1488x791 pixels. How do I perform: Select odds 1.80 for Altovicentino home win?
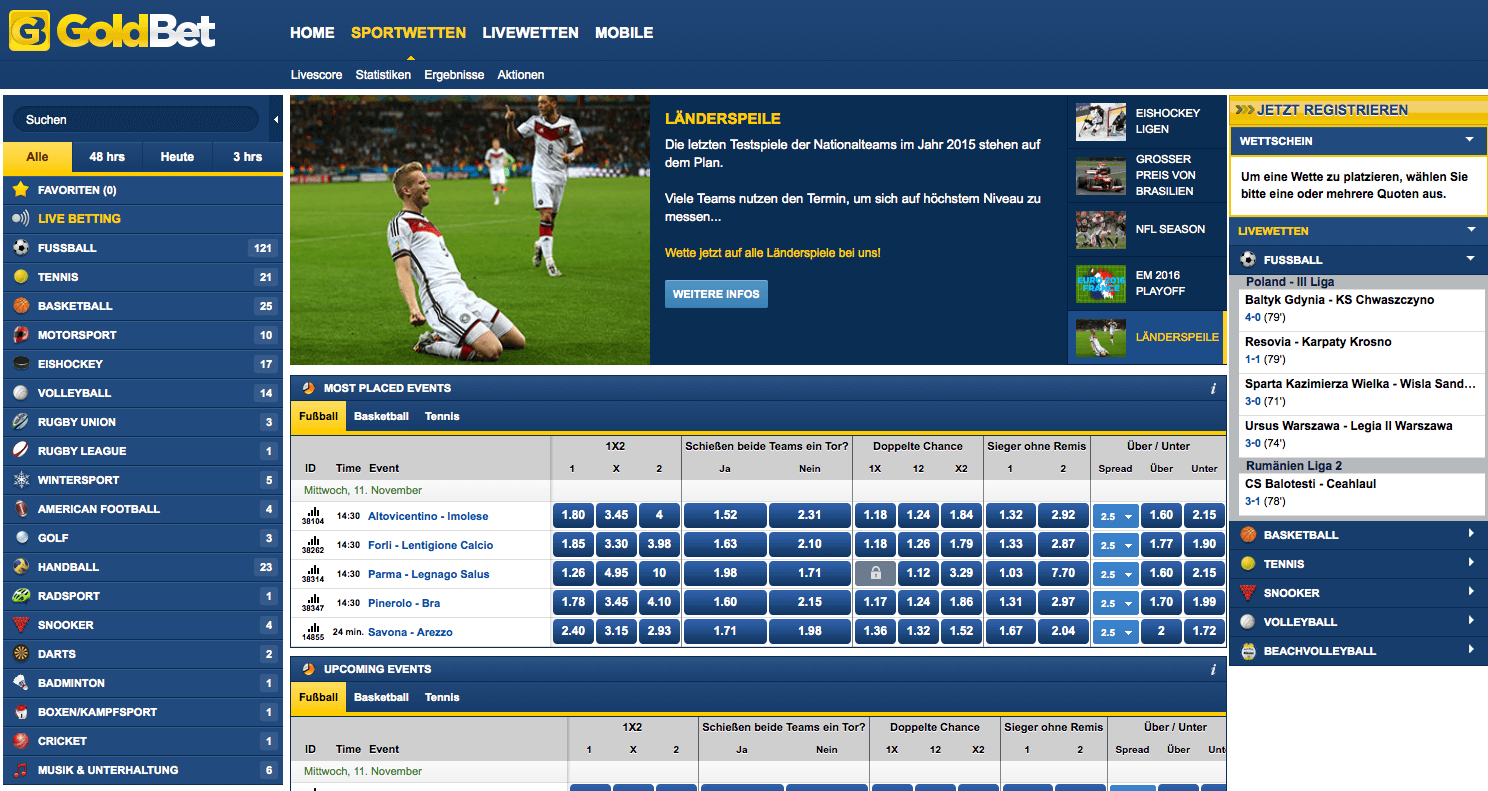pos(573,516)
